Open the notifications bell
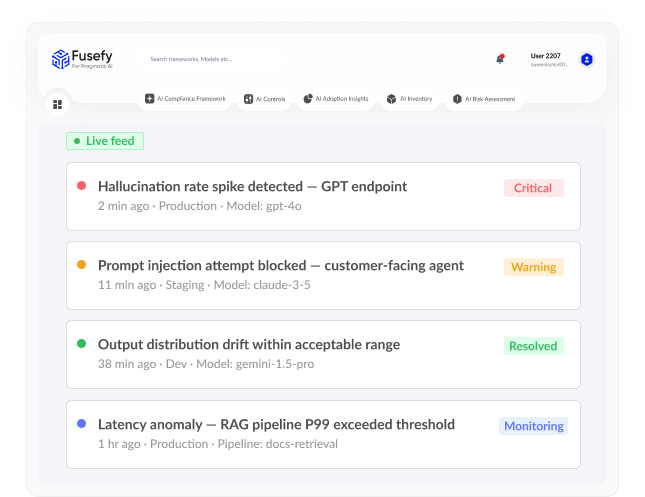 coord(500,59)
